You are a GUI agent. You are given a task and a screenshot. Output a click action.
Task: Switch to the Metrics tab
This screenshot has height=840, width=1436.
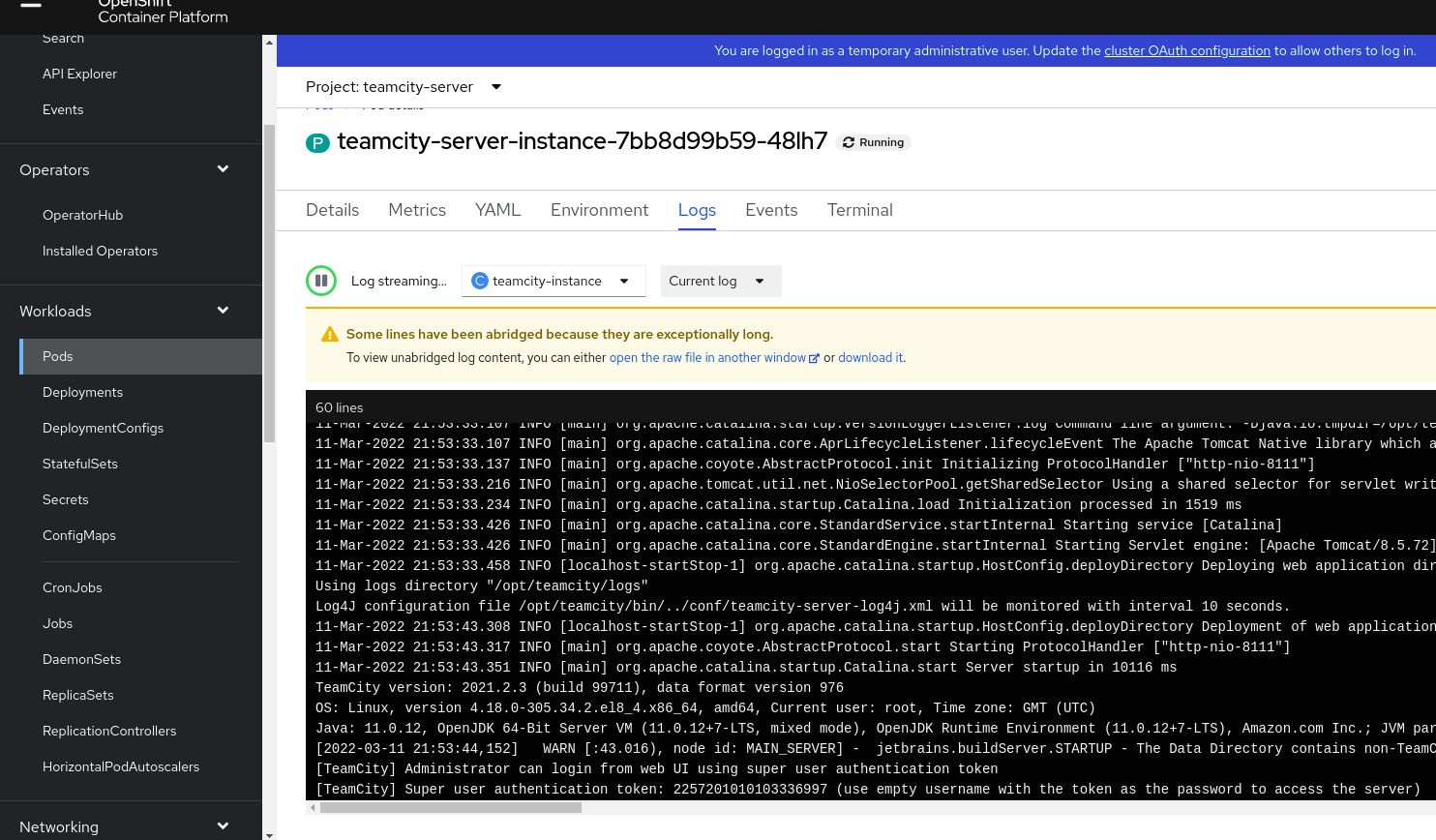click(416, 210)
